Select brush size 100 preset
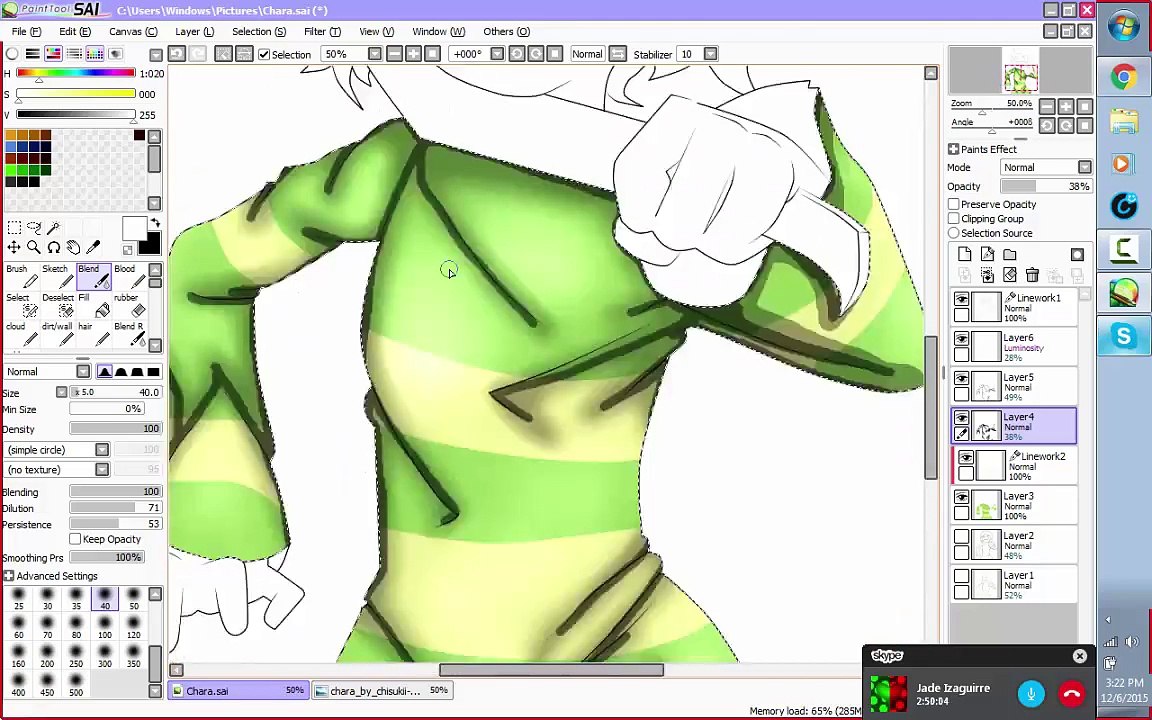 click(x=104, y=627)
